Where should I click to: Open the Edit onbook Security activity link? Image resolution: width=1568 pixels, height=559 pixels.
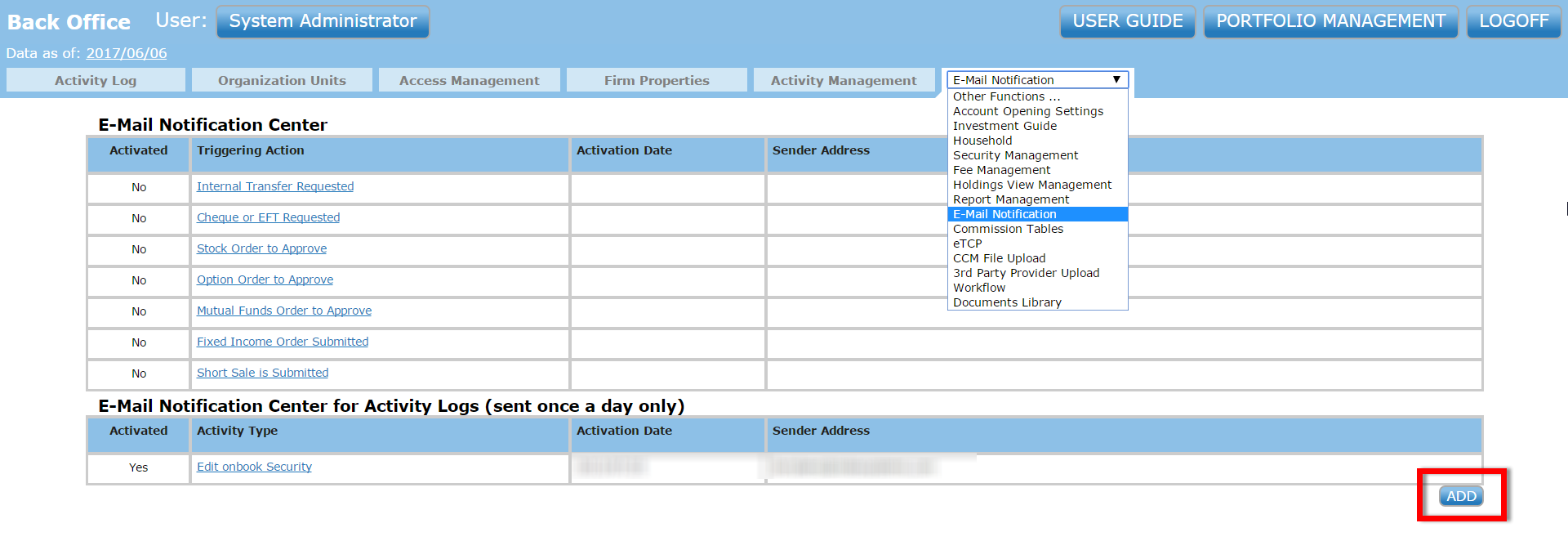254,467
